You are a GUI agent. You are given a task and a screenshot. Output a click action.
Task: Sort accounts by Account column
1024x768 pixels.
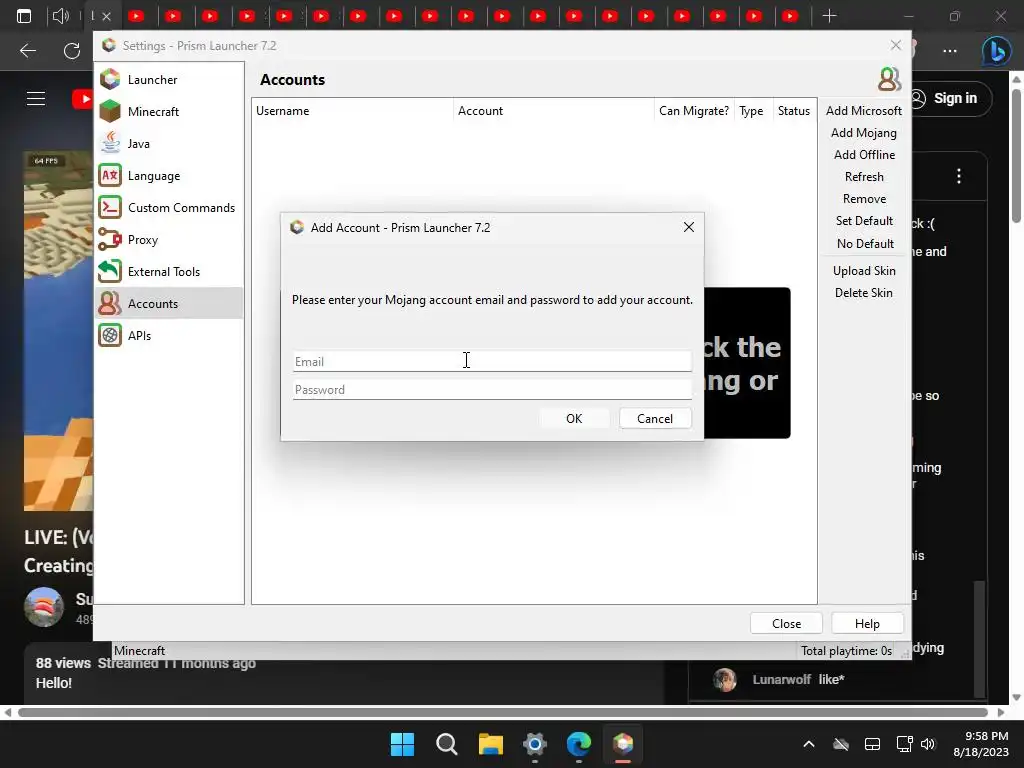(553, 111)
